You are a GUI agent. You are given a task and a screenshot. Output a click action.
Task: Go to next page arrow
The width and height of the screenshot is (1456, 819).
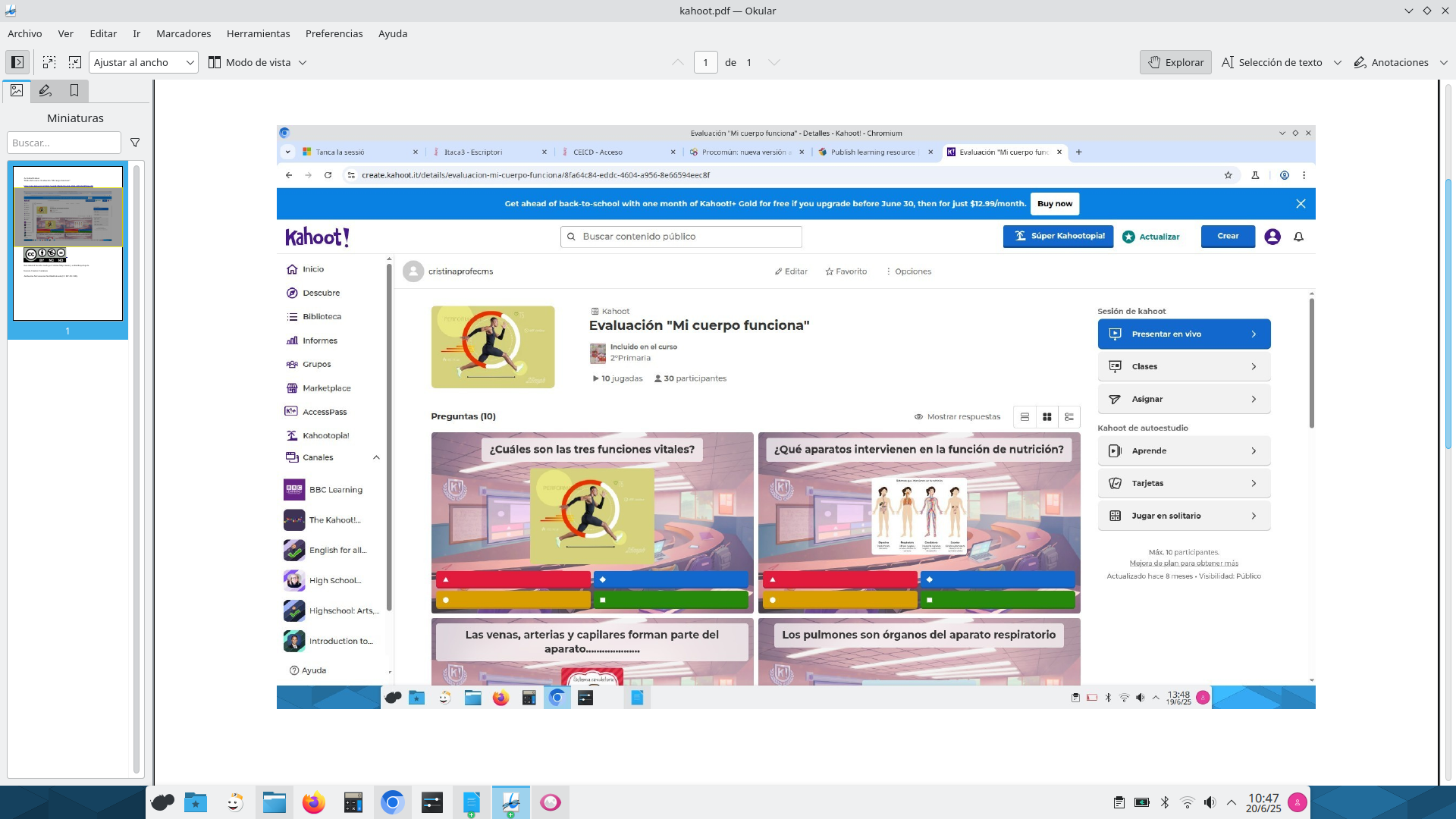773,62
